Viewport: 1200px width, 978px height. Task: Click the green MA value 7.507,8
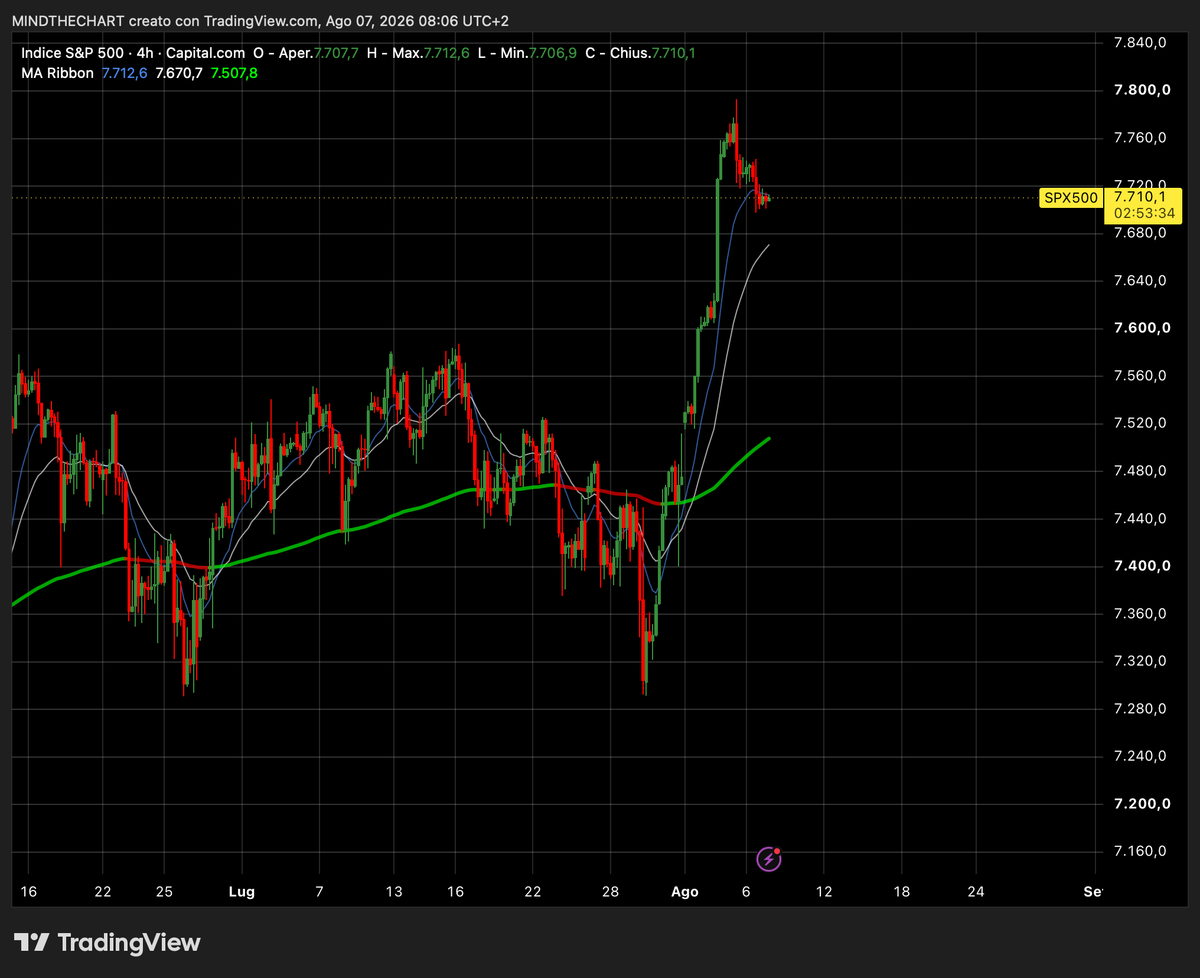click(x=235, y=73)
